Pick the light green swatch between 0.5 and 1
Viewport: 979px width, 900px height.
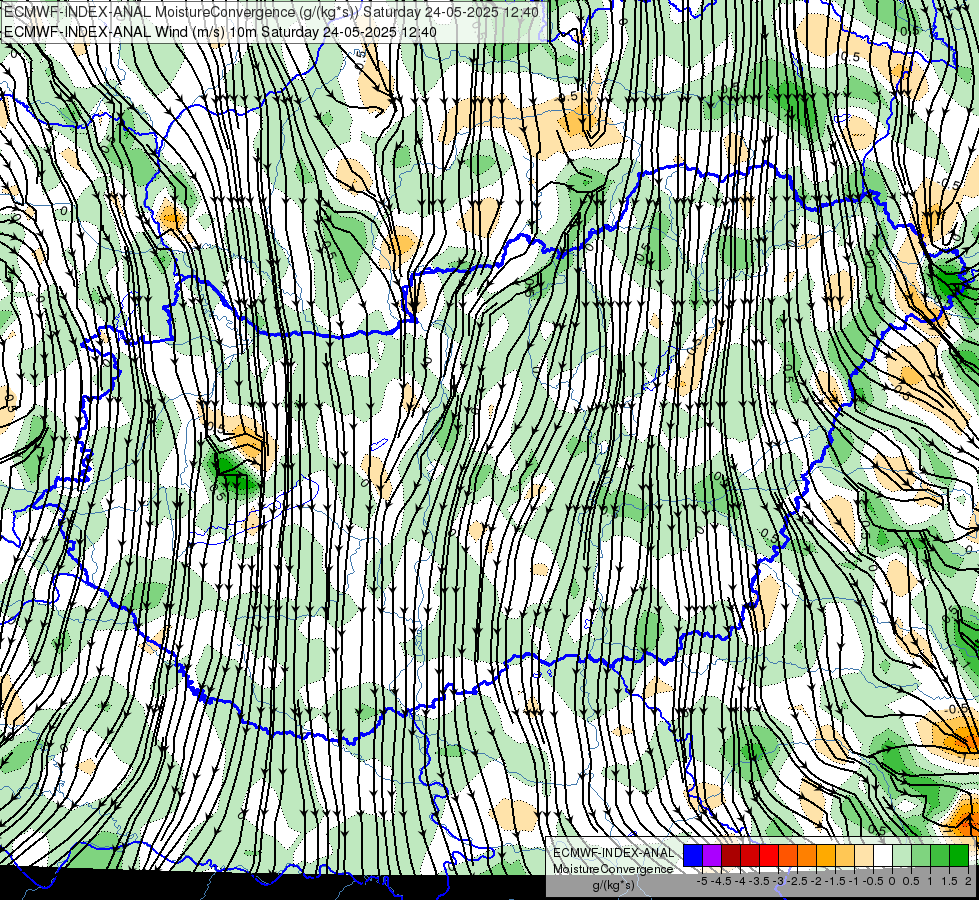pos(921,856)
